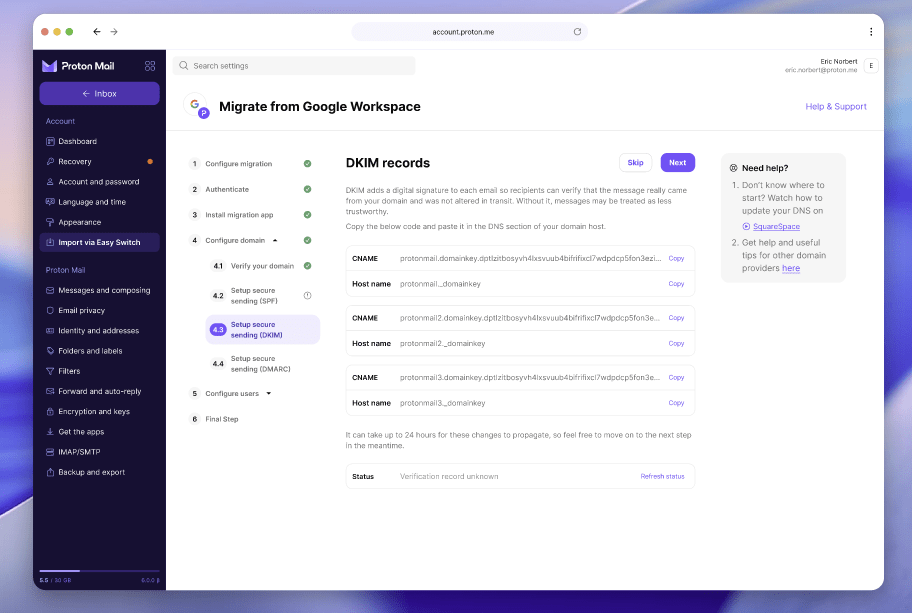This screenshot has width=912, height=613.
Task: Click the Need help lifebuoy icon
Action: (733, 168)
